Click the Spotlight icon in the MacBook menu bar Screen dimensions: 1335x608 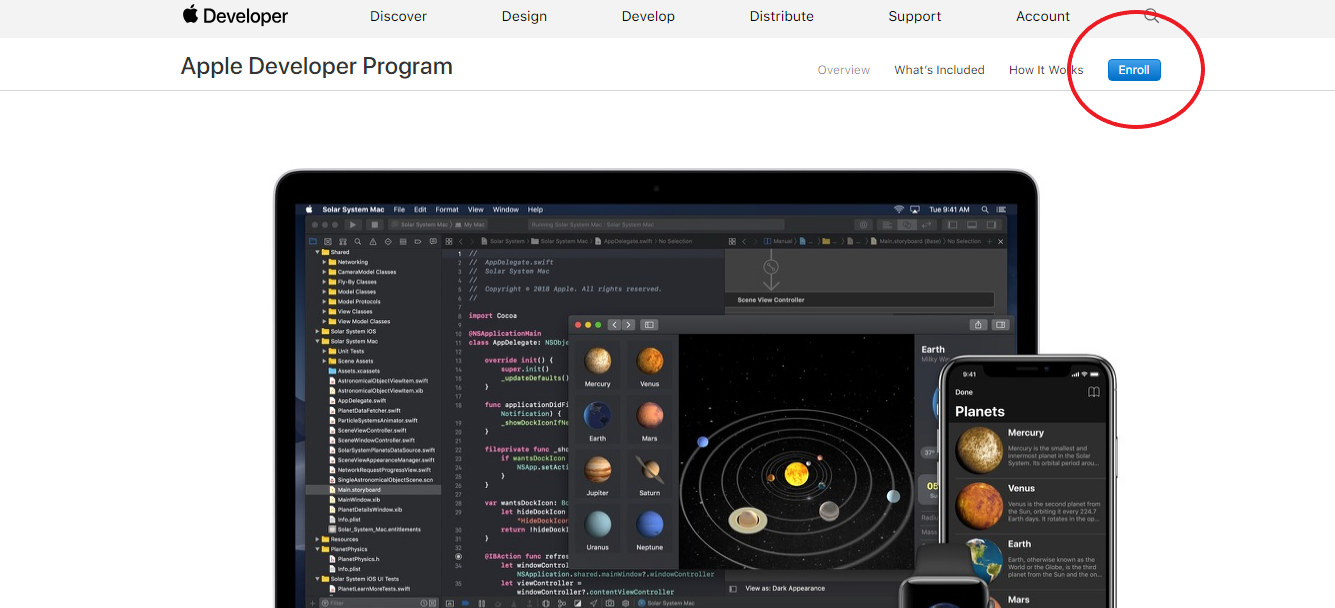pos(985,210)
